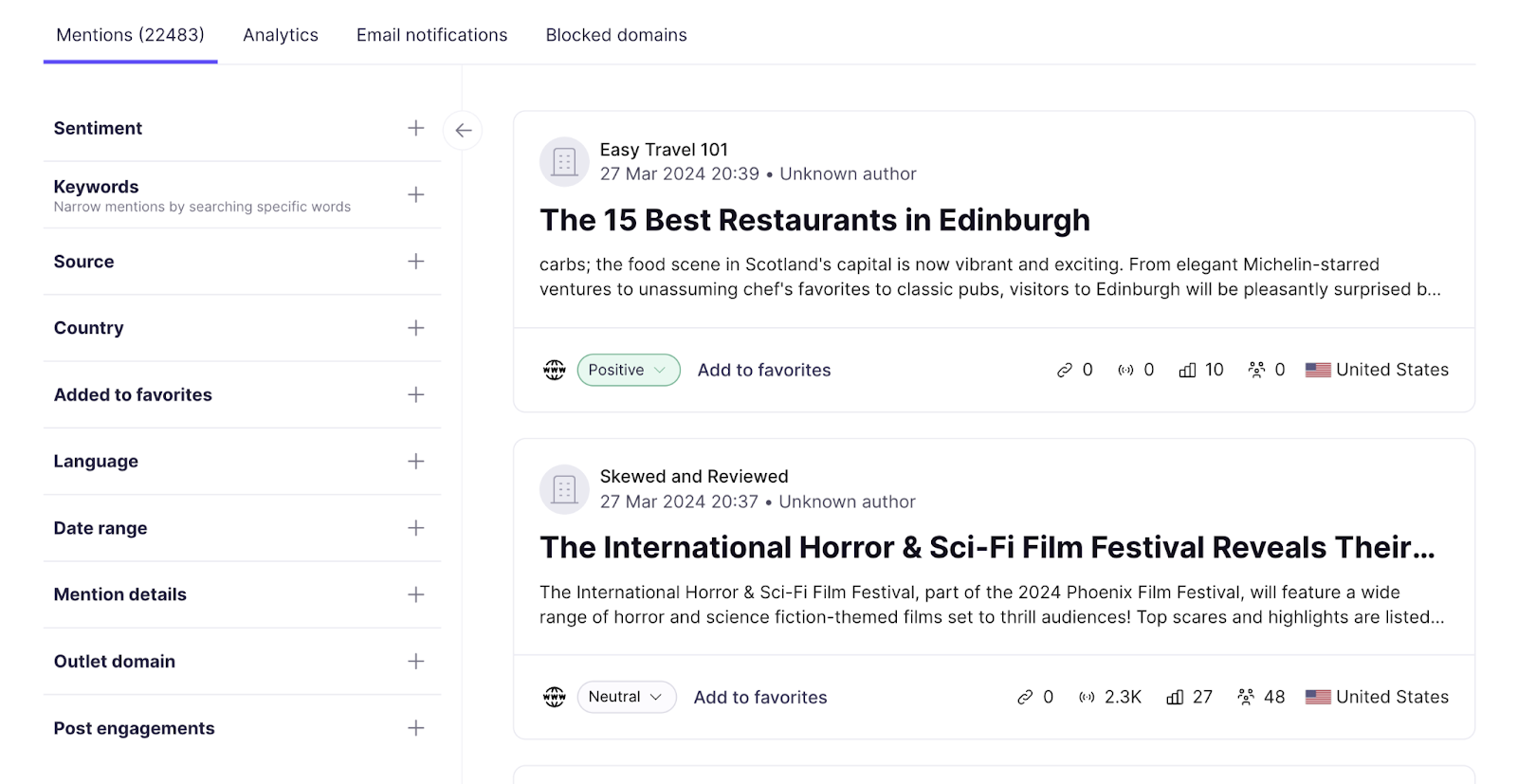Click the audience people icon showing 48
Image resolution: width=1517 pixels, height=784 pixels.
pos(1246,698)
